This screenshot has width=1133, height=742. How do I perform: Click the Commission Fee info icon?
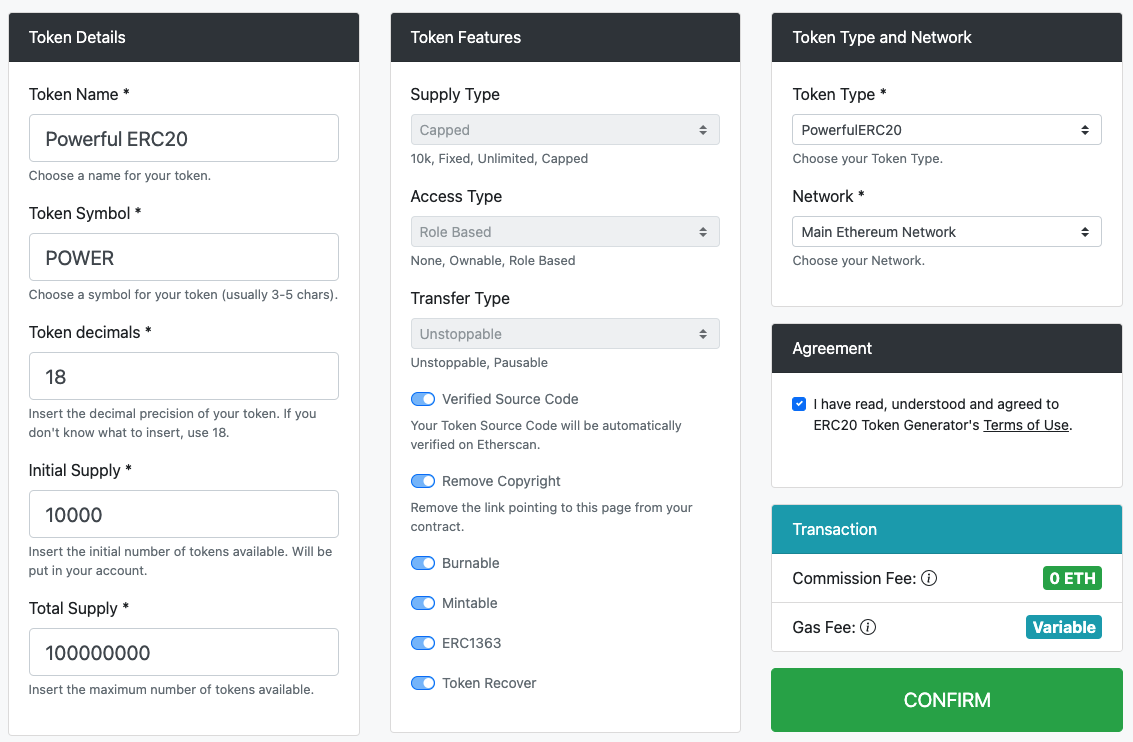coord(929,578)
